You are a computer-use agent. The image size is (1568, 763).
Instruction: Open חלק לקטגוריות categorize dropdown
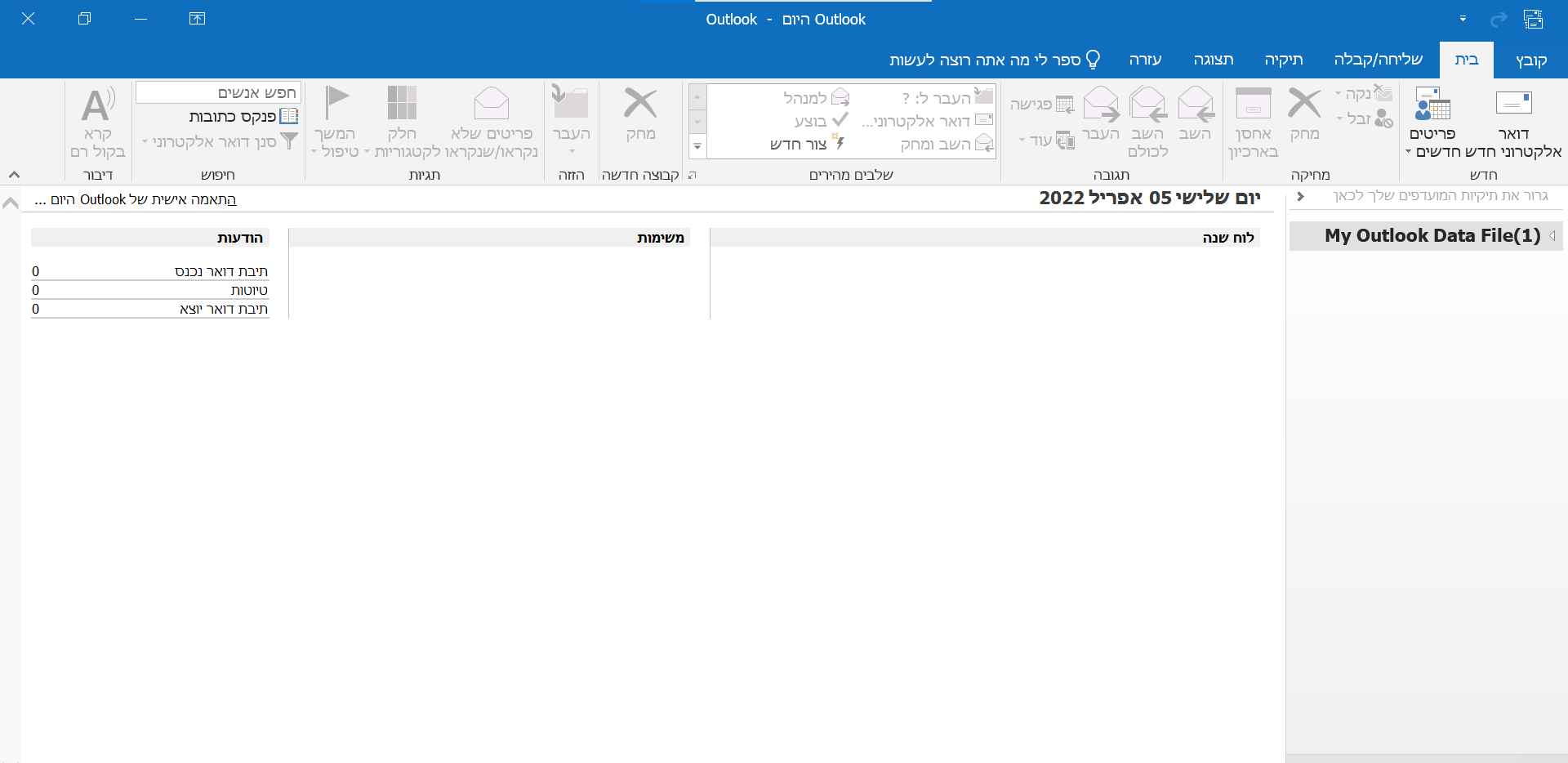click(402, 123)
